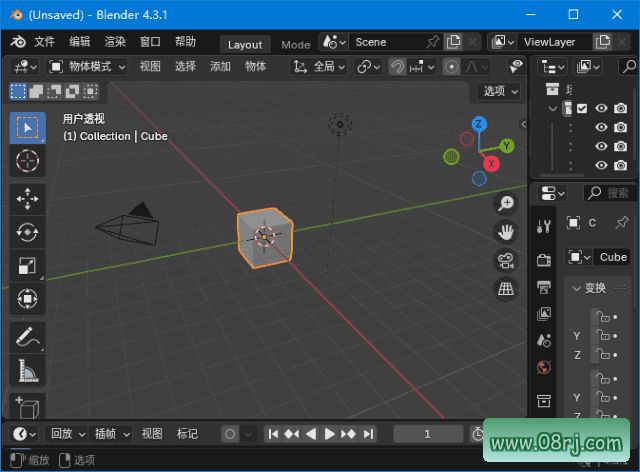Click the zoom view magnifier icon

506,203
